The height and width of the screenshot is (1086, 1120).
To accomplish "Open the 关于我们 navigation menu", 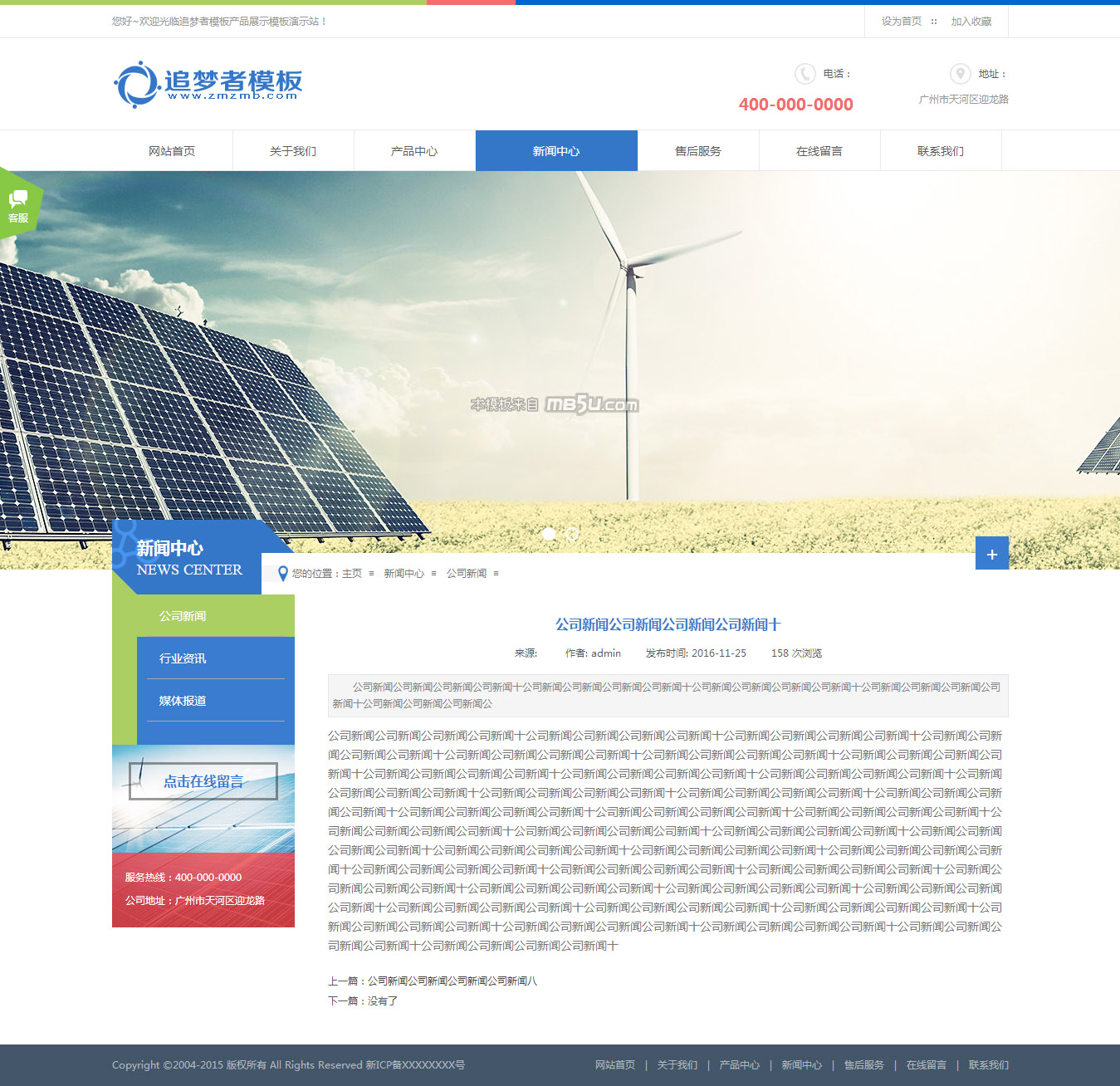I will [x=293, y=151].
